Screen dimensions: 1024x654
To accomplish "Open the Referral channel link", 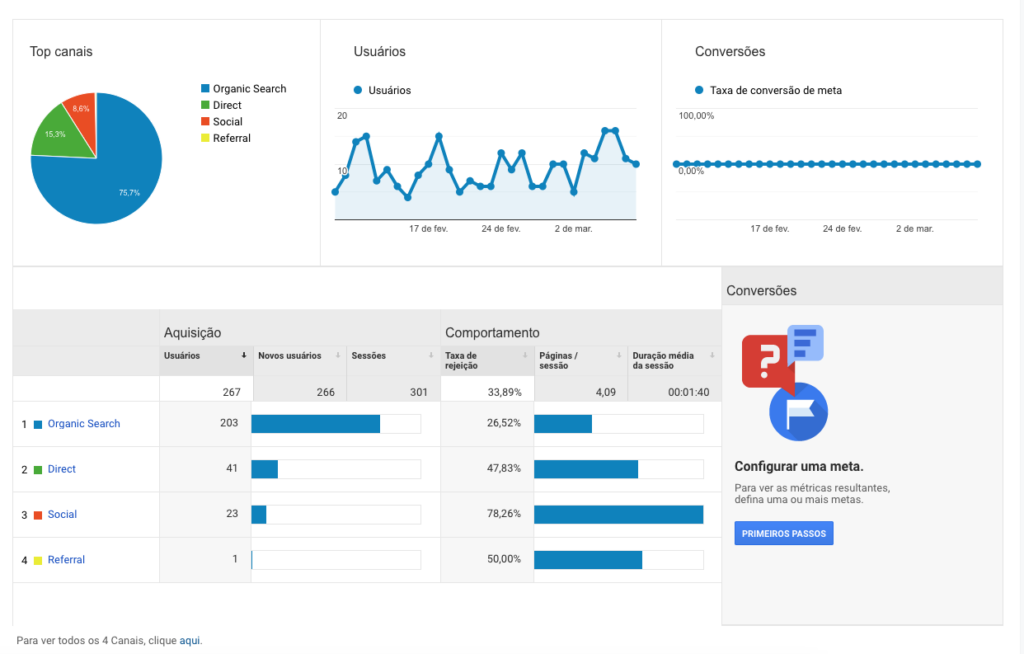I will (x=66, y=560).
